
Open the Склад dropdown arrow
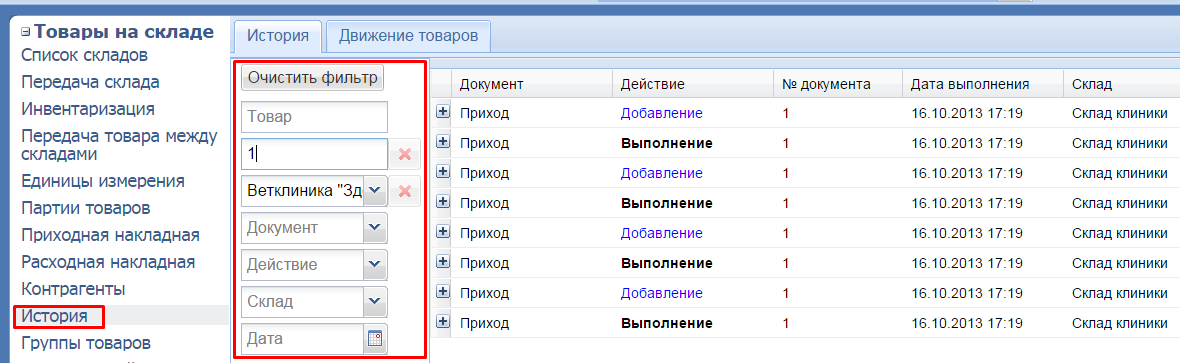tap(375, 301)
